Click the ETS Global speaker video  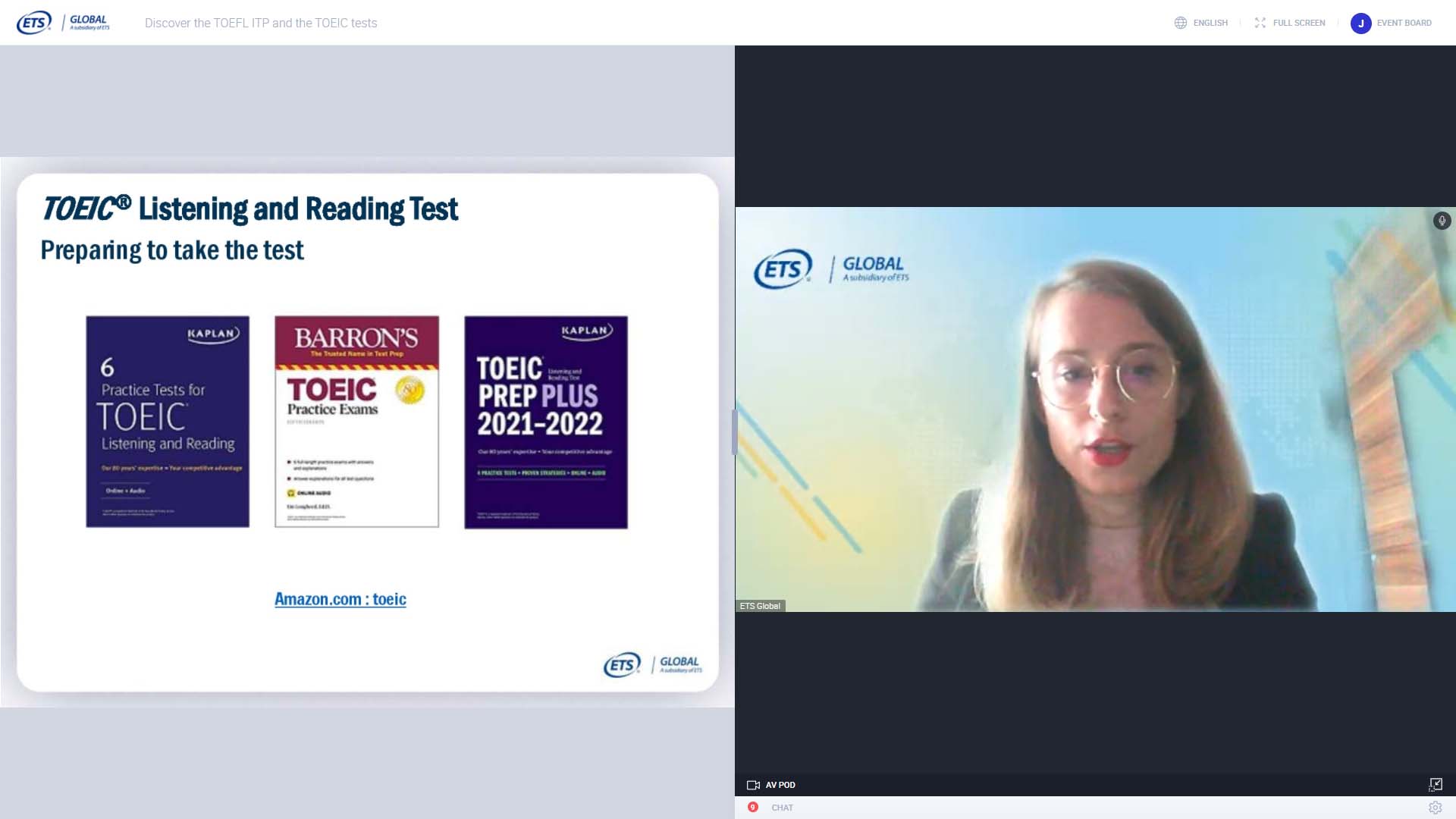tap(1095, 409)
